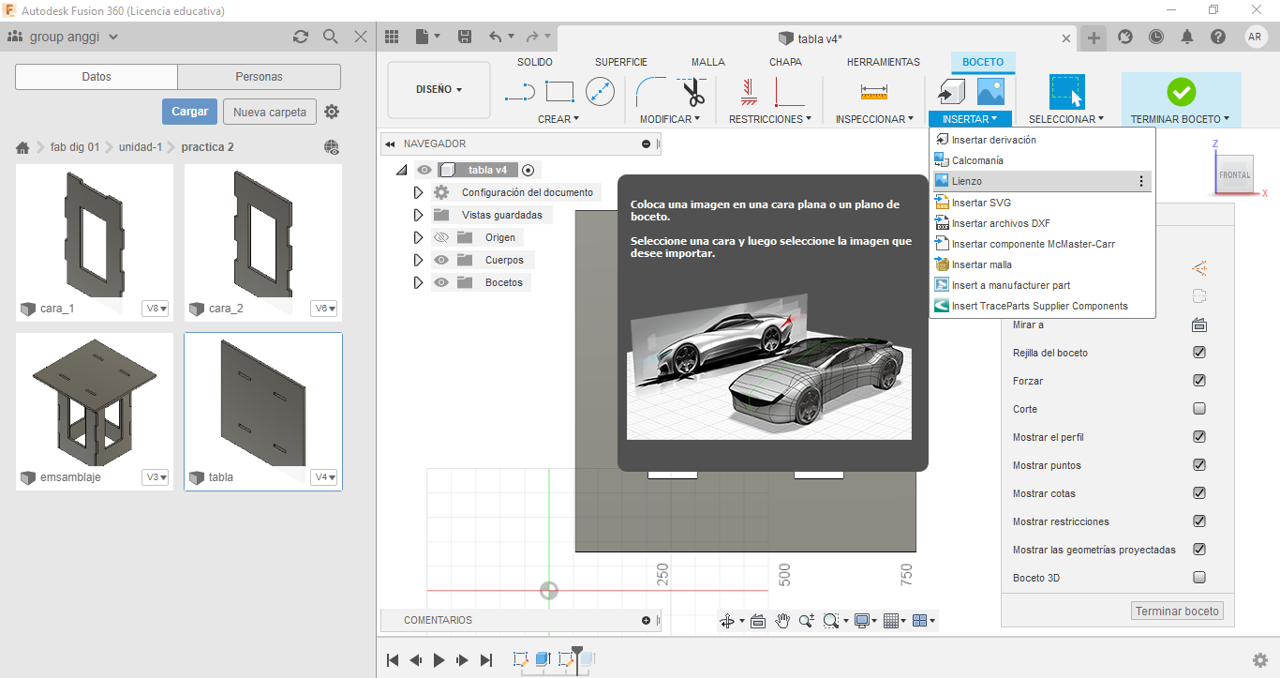The height and width of the screenshot is (678, 1280).
Task: Expand the Bocetos tree node
Action: (x=418, y=283)
